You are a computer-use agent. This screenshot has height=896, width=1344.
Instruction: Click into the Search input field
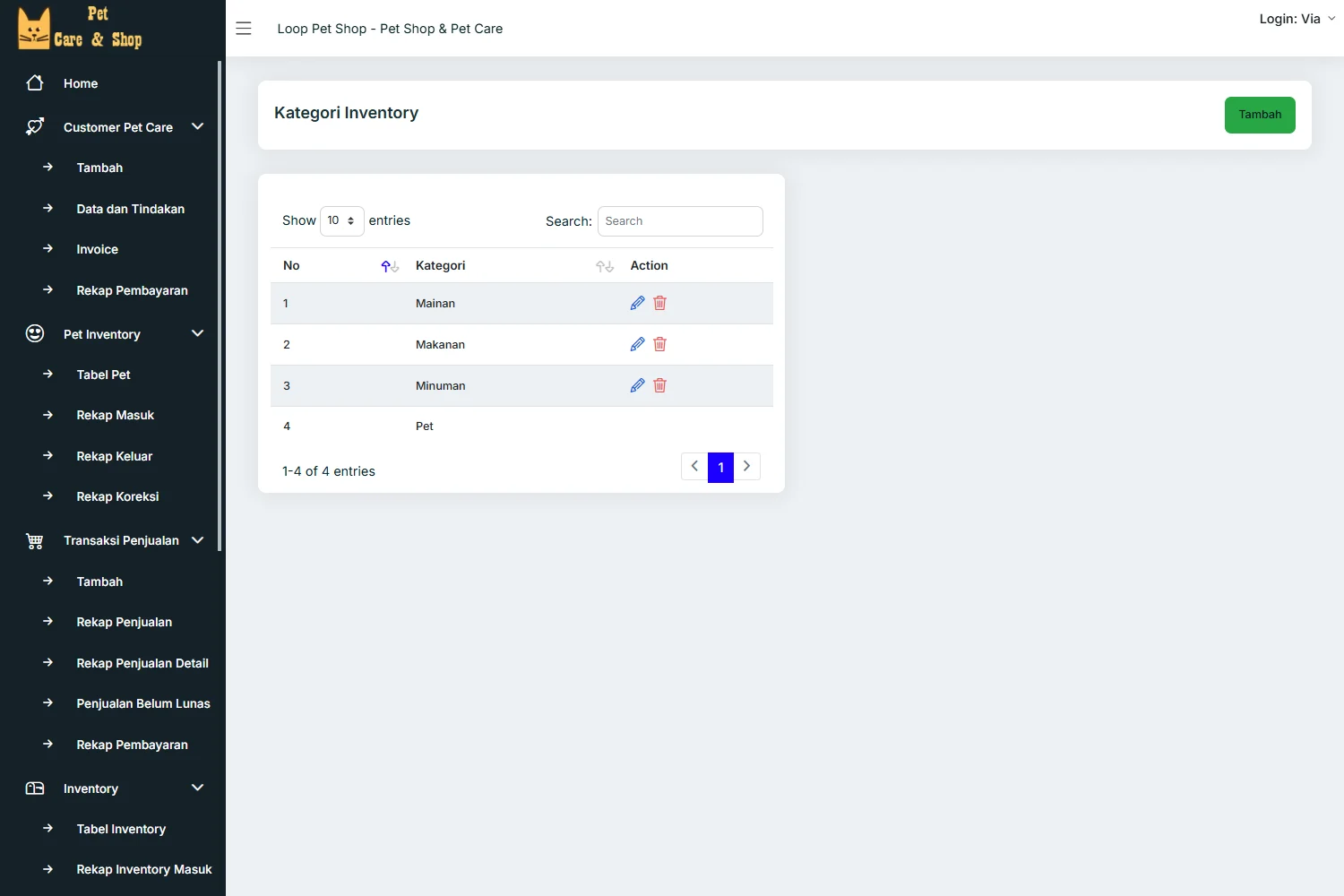(680, 221)
